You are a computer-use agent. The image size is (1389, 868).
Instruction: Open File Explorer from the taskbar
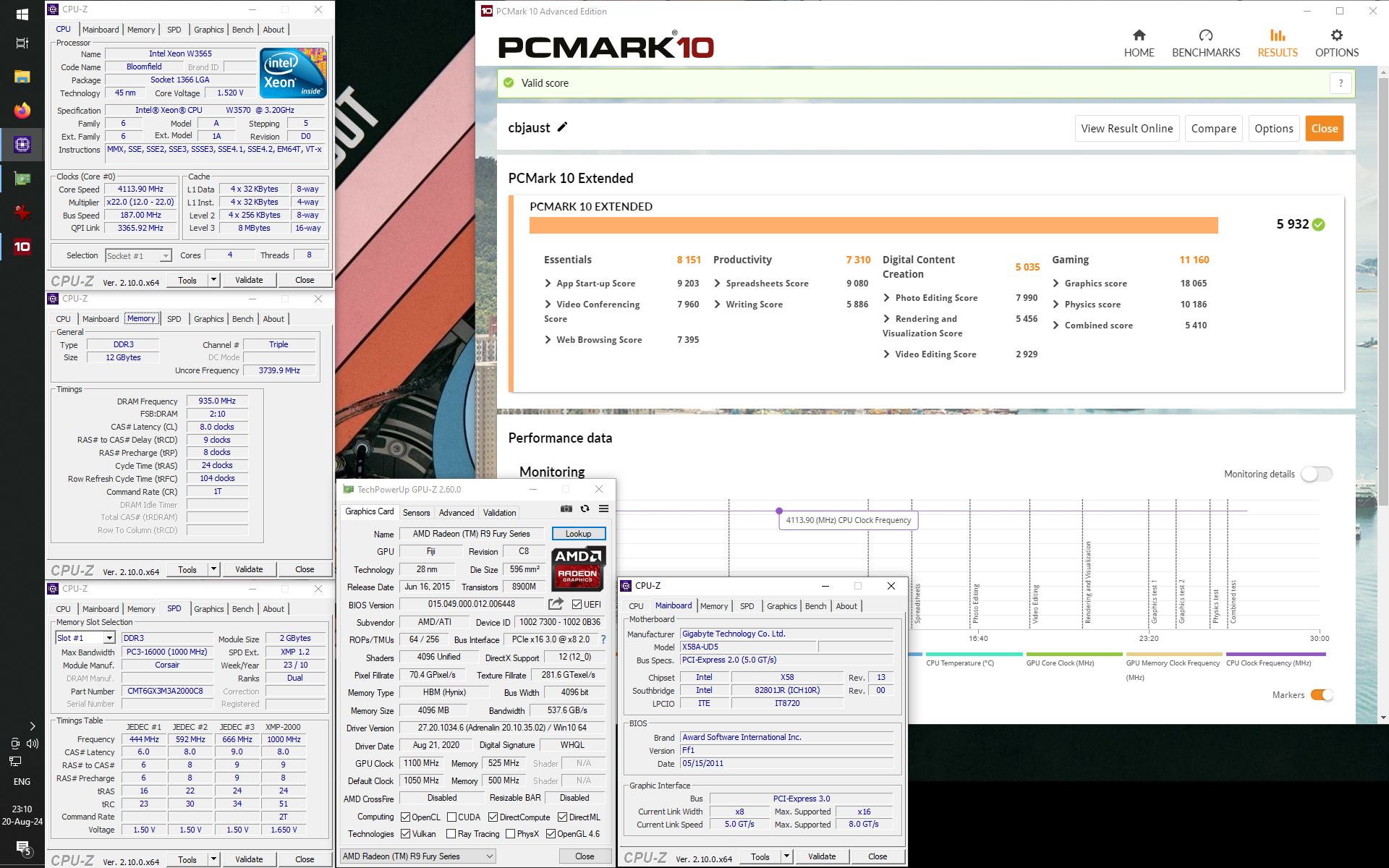click(x=22, y=77)
